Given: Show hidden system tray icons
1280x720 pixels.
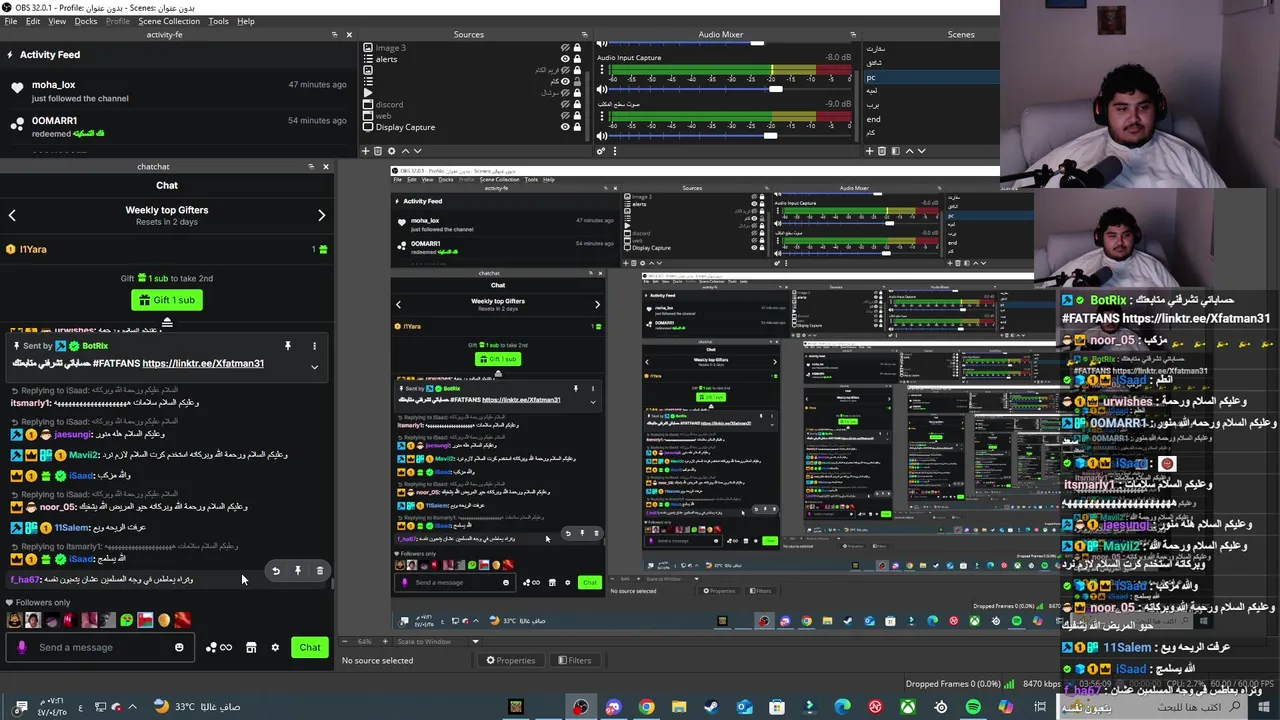Looking at the screenshot, I should click(x=131, y=707).
